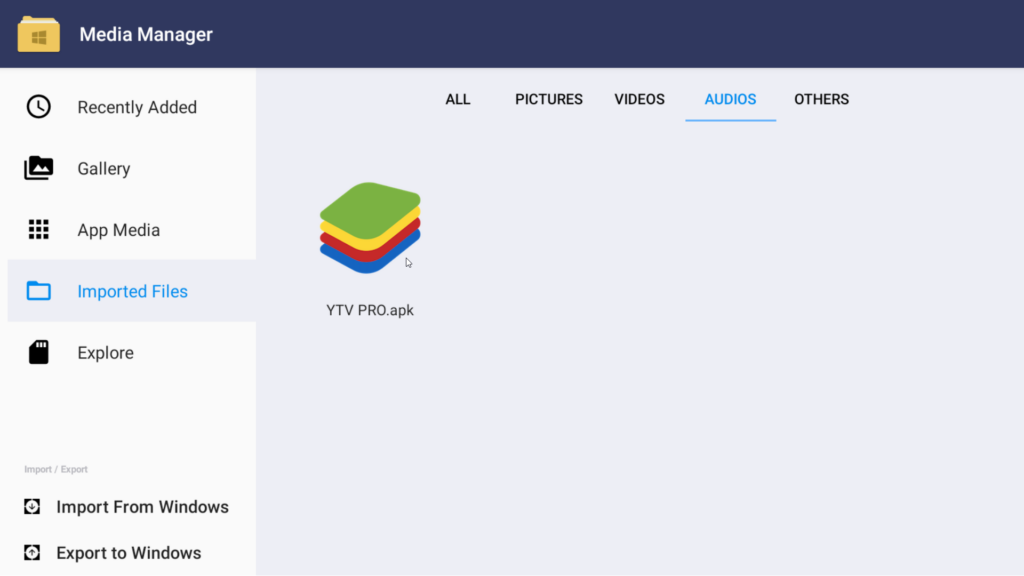Click Import From Windows text

[142, 507]
